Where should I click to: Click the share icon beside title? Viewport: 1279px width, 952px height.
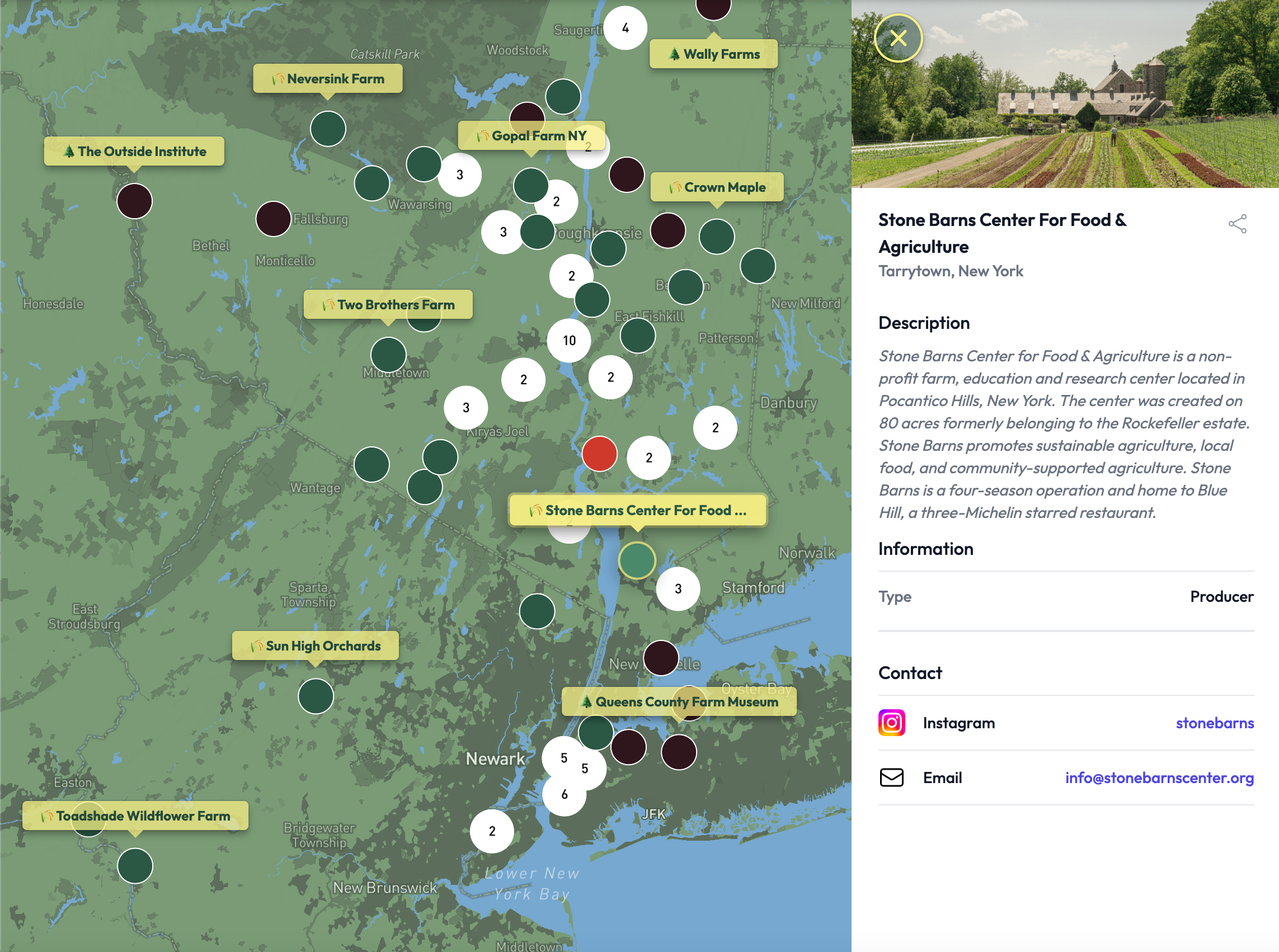[1237, 224]
